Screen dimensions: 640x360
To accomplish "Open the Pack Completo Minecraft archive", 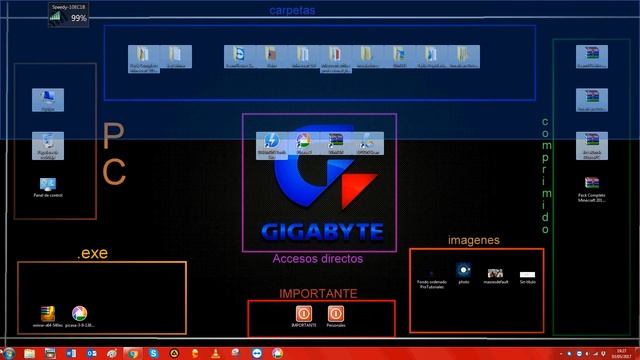I will (592, 189).
